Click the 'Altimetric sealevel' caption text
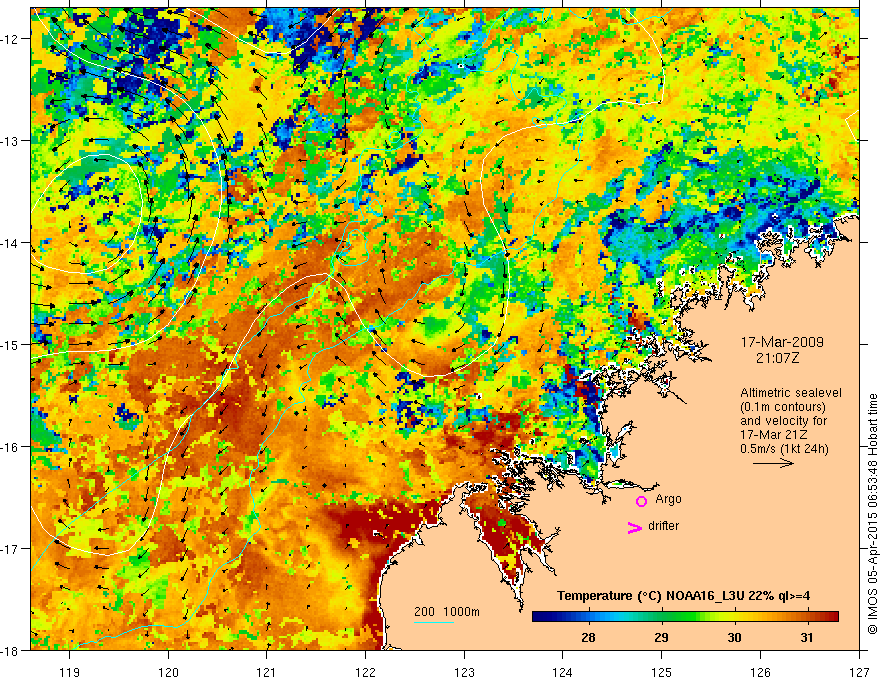Viewport: 880px width, 680px height. [x=791, y=393]
